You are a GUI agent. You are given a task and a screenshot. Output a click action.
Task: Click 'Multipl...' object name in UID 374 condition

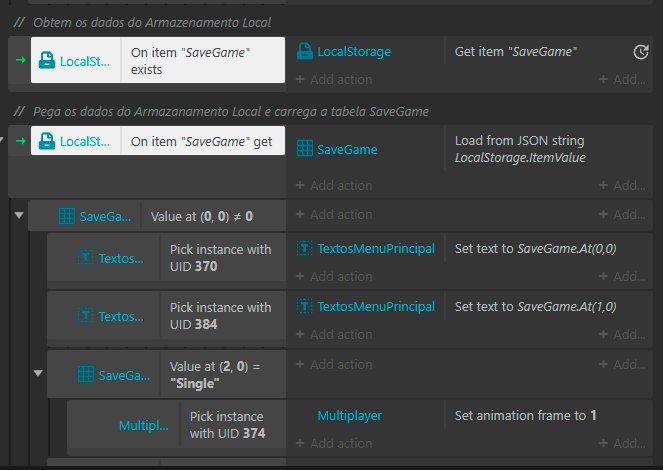(144, 425)
